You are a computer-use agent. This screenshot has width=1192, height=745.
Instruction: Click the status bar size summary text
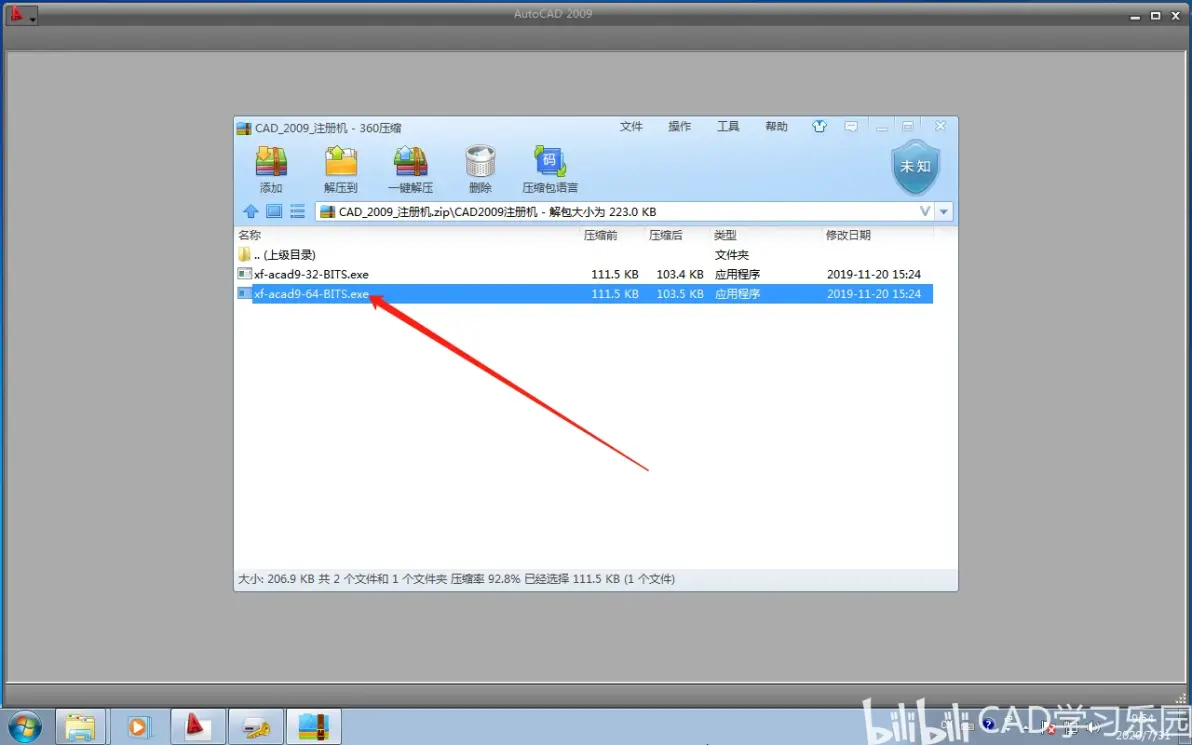click(456, 579)
